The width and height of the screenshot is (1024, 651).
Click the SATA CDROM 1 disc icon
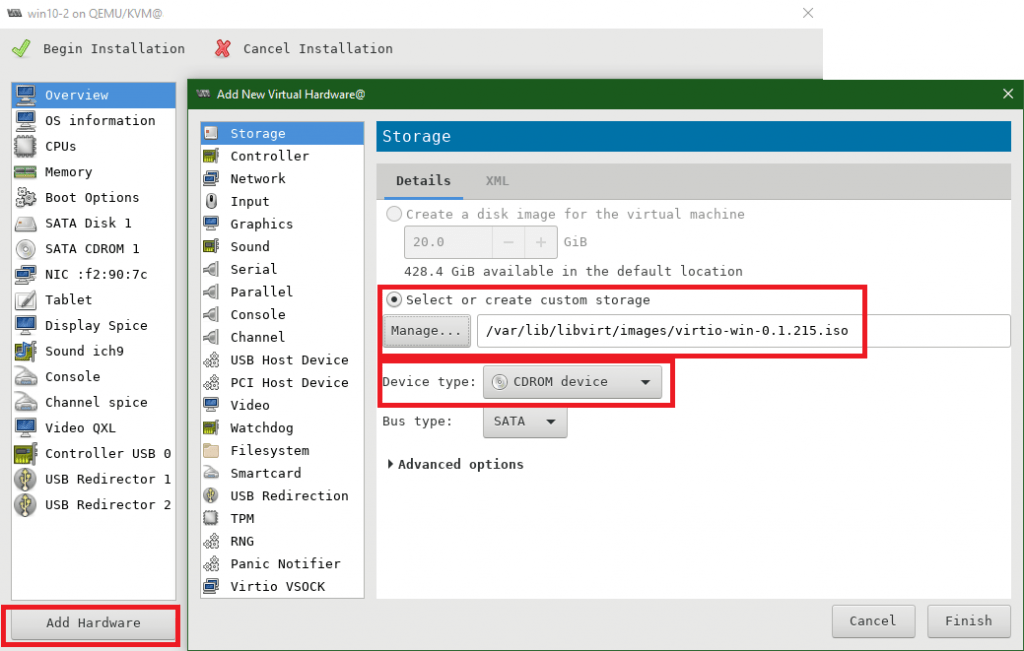[x=26, y=249]
